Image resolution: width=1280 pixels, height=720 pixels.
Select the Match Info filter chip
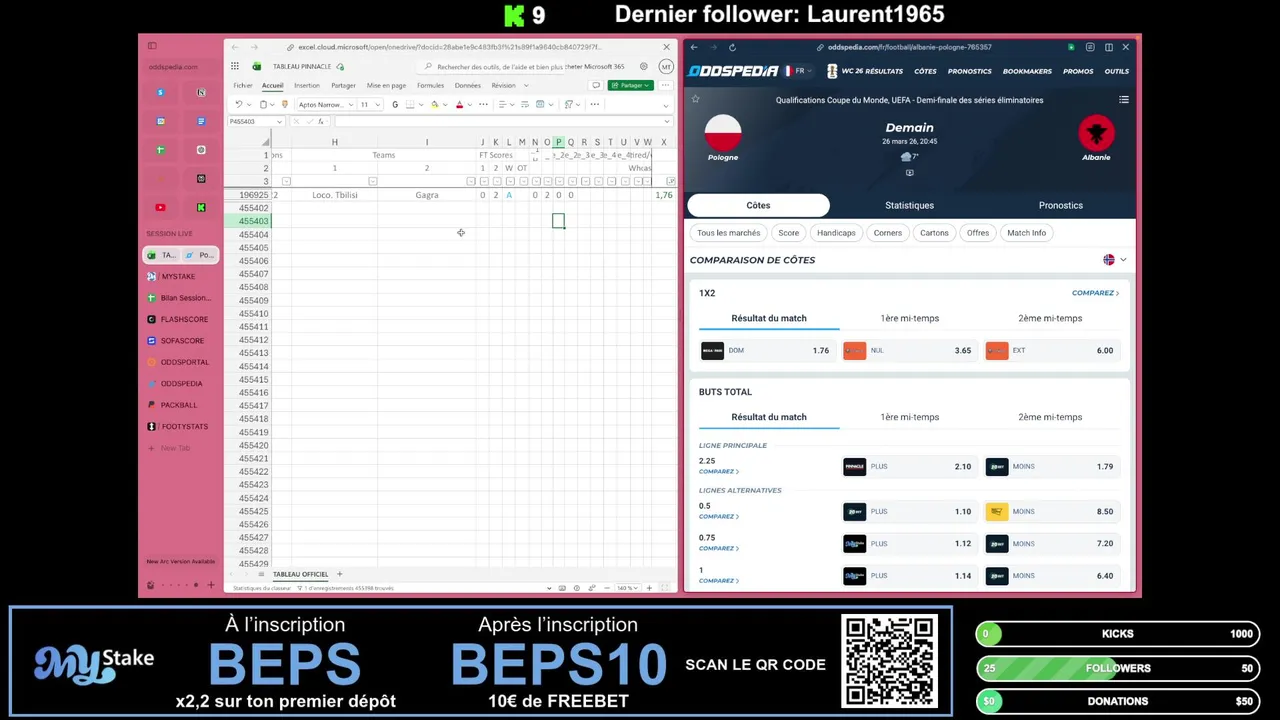tap(1026, 233)
